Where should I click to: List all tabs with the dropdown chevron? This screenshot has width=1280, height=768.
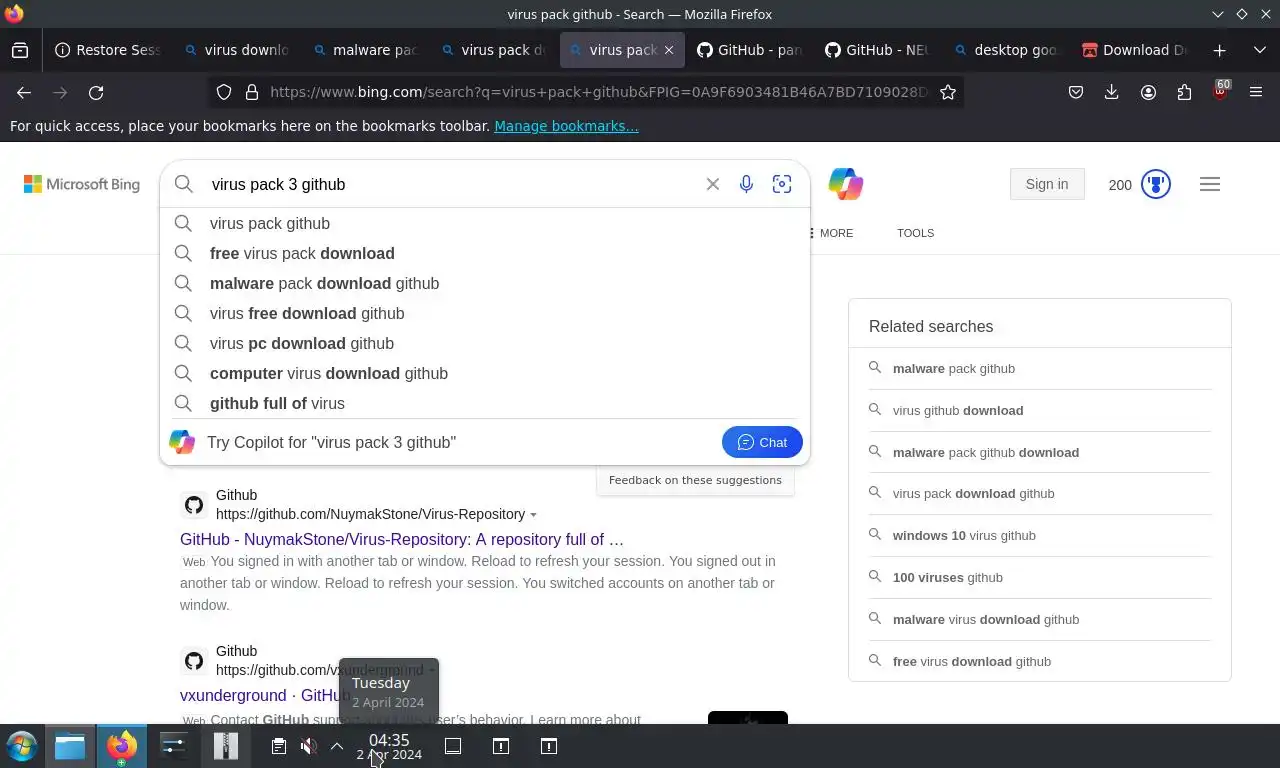1260,50
